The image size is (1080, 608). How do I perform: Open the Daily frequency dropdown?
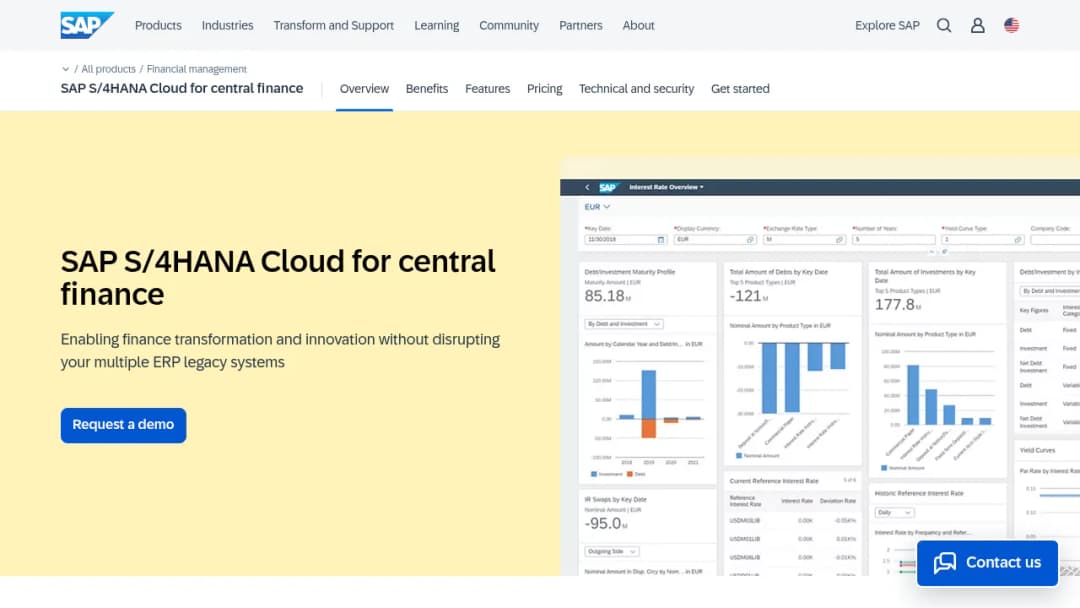point(894,512)
